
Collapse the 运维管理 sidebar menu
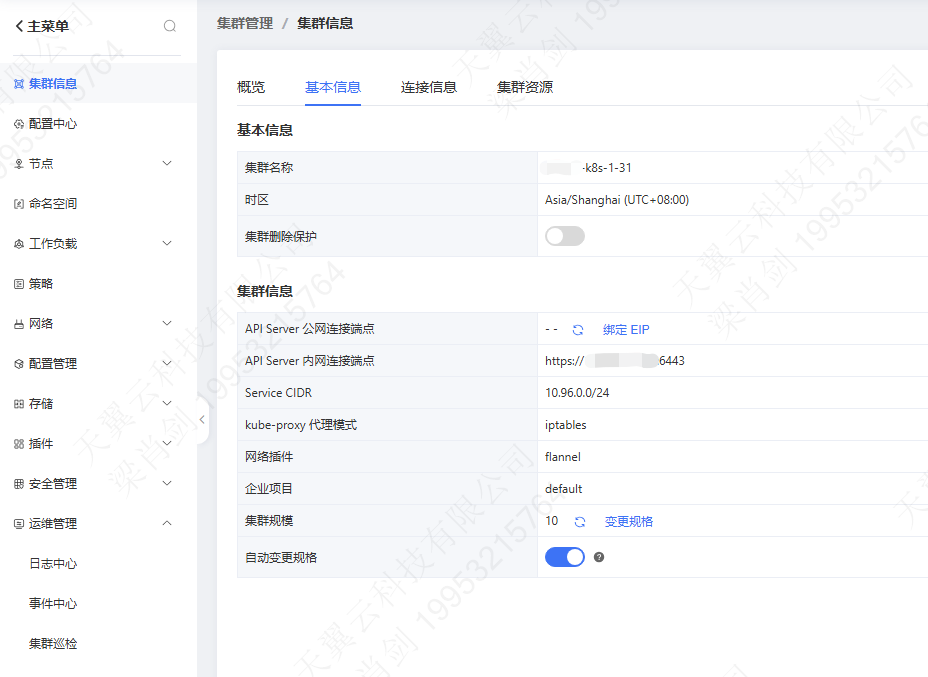click(167, 524)
